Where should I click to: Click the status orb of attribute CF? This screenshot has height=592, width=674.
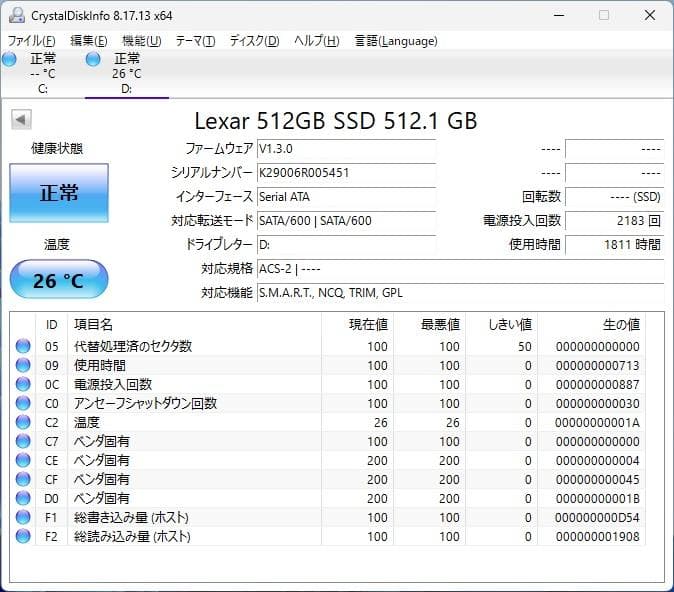click(23, 479)
